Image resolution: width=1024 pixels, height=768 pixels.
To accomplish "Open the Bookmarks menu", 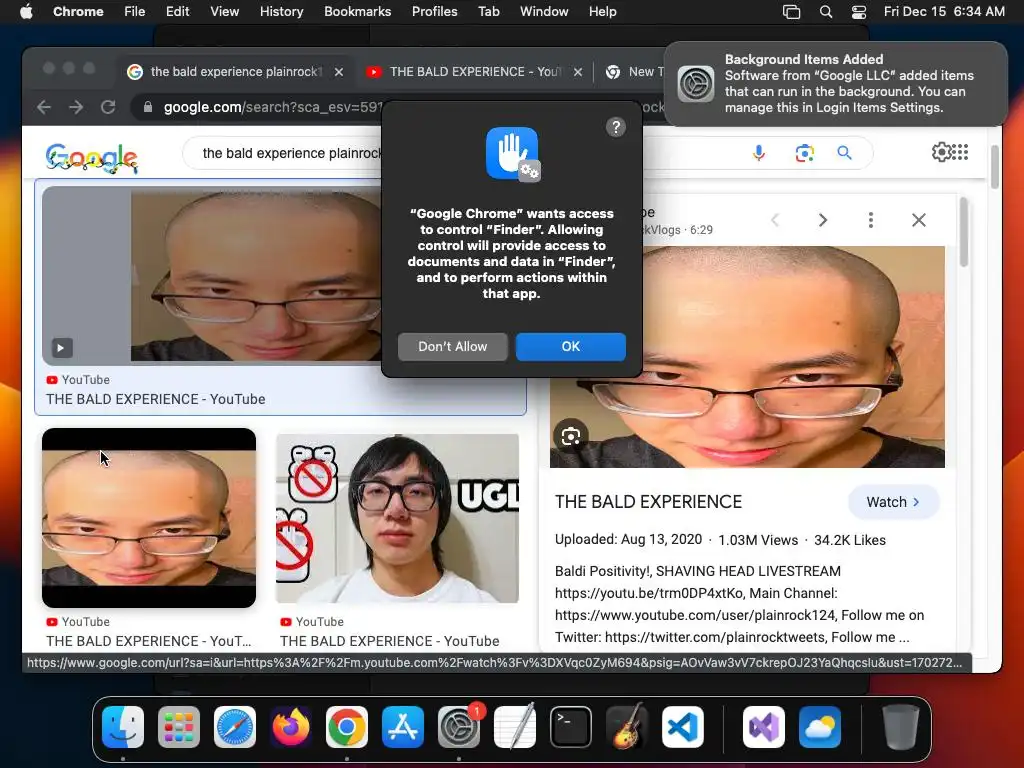I will [x=358, y=12].
